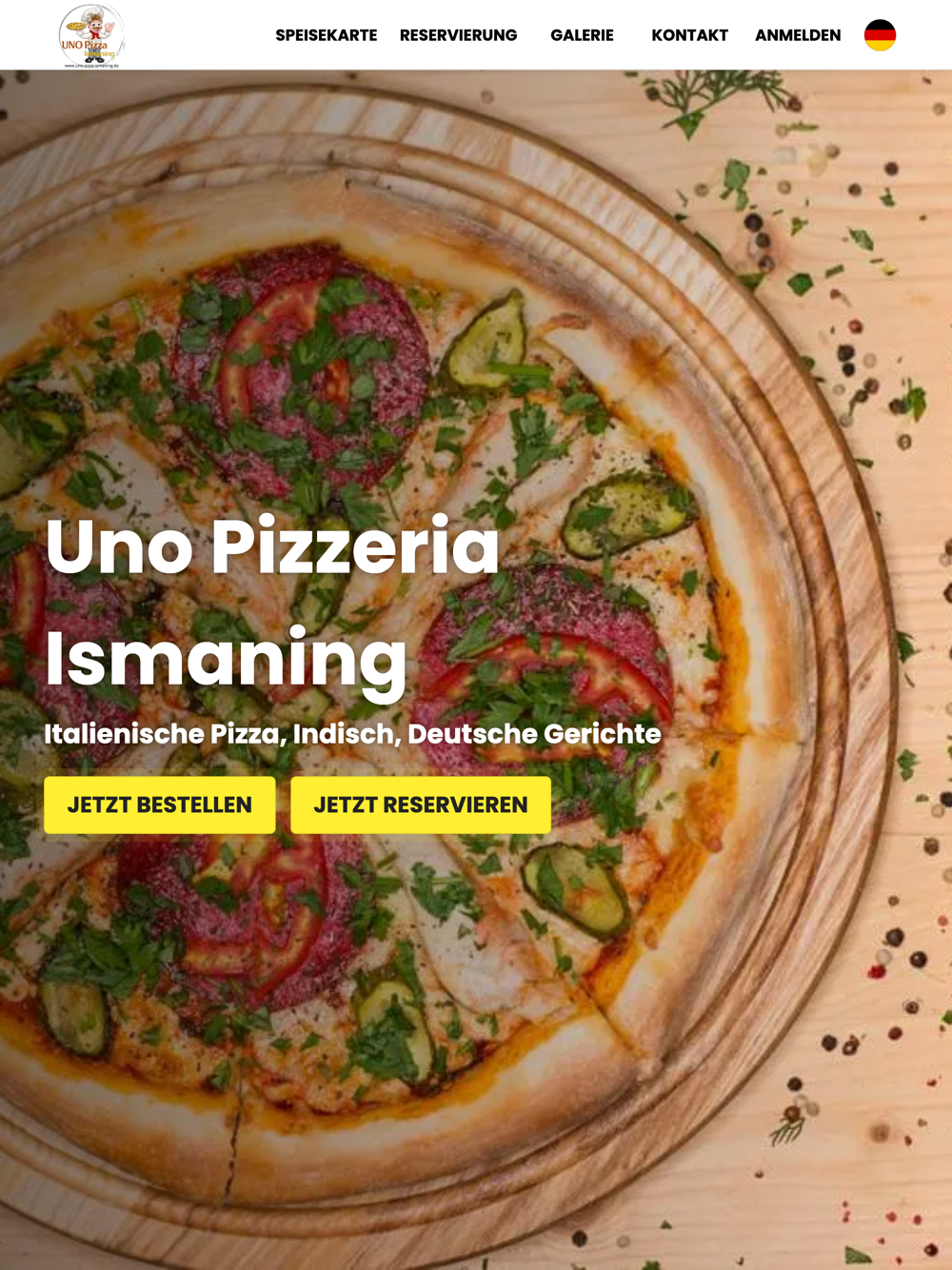Click 'Deutsche Gerichte' in the subtitle
The width and height of the screenshot is (952, 1270).
click(534, 734)
